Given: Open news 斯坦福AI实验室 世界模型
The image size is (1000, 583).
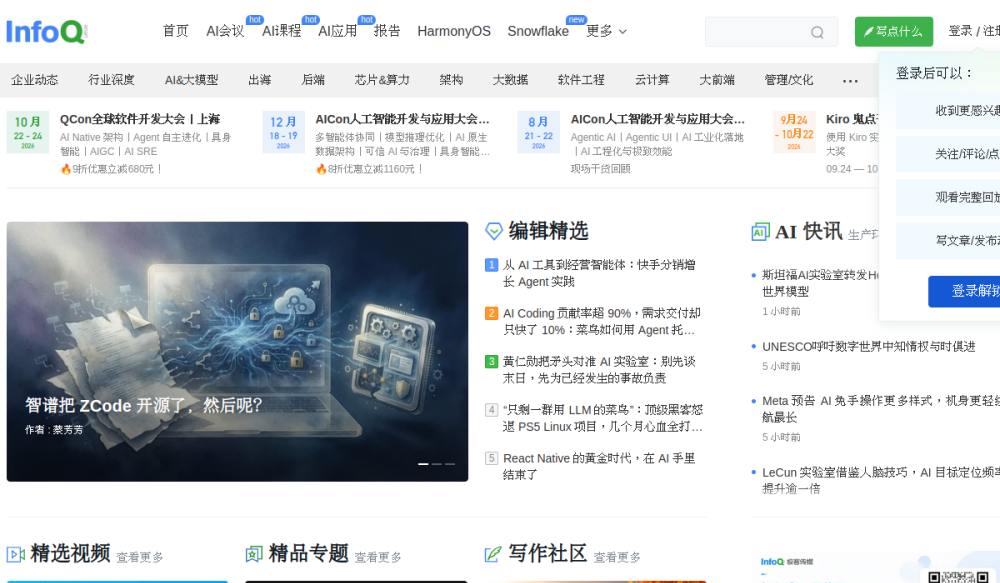Looking at the screenshot, I should point(821,283).
